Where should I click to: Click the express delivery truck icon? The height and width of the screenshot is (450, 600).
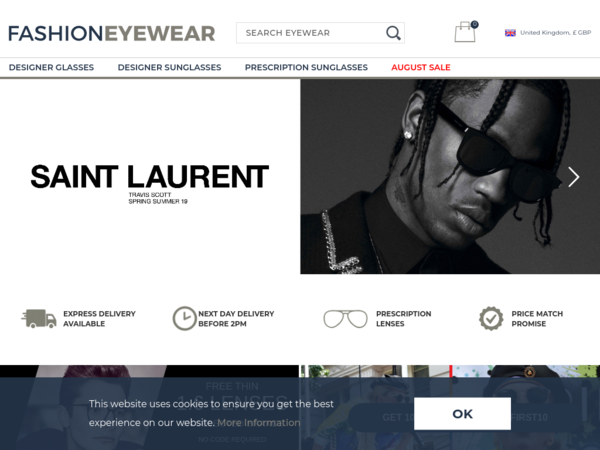[x=39, y=319]
